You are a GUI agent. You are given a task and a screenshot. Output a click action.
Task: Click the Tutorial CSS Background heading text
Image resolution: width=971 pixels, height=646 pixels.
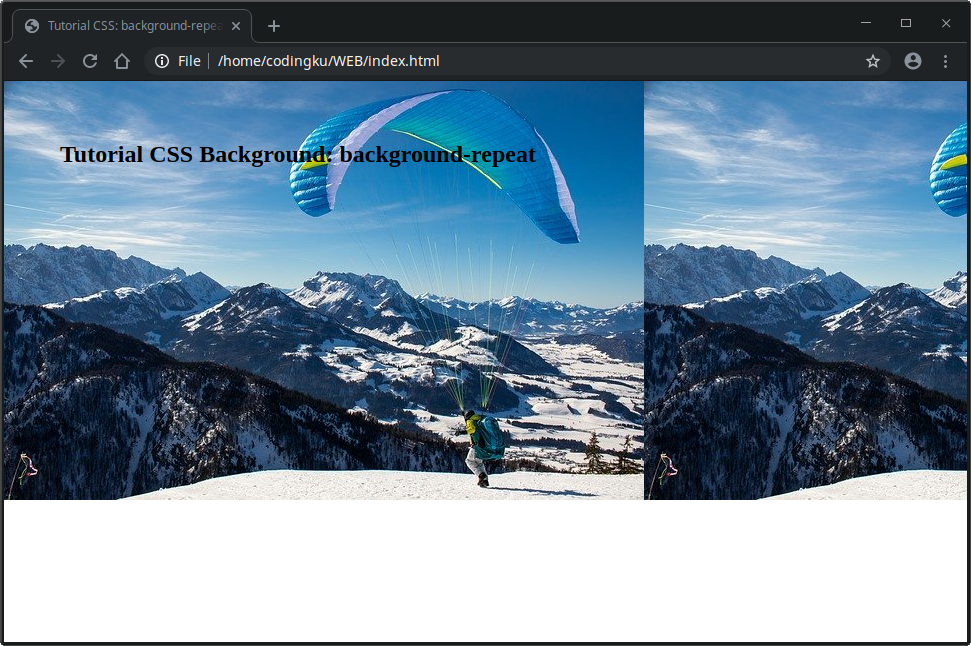(x=298, y=155)
